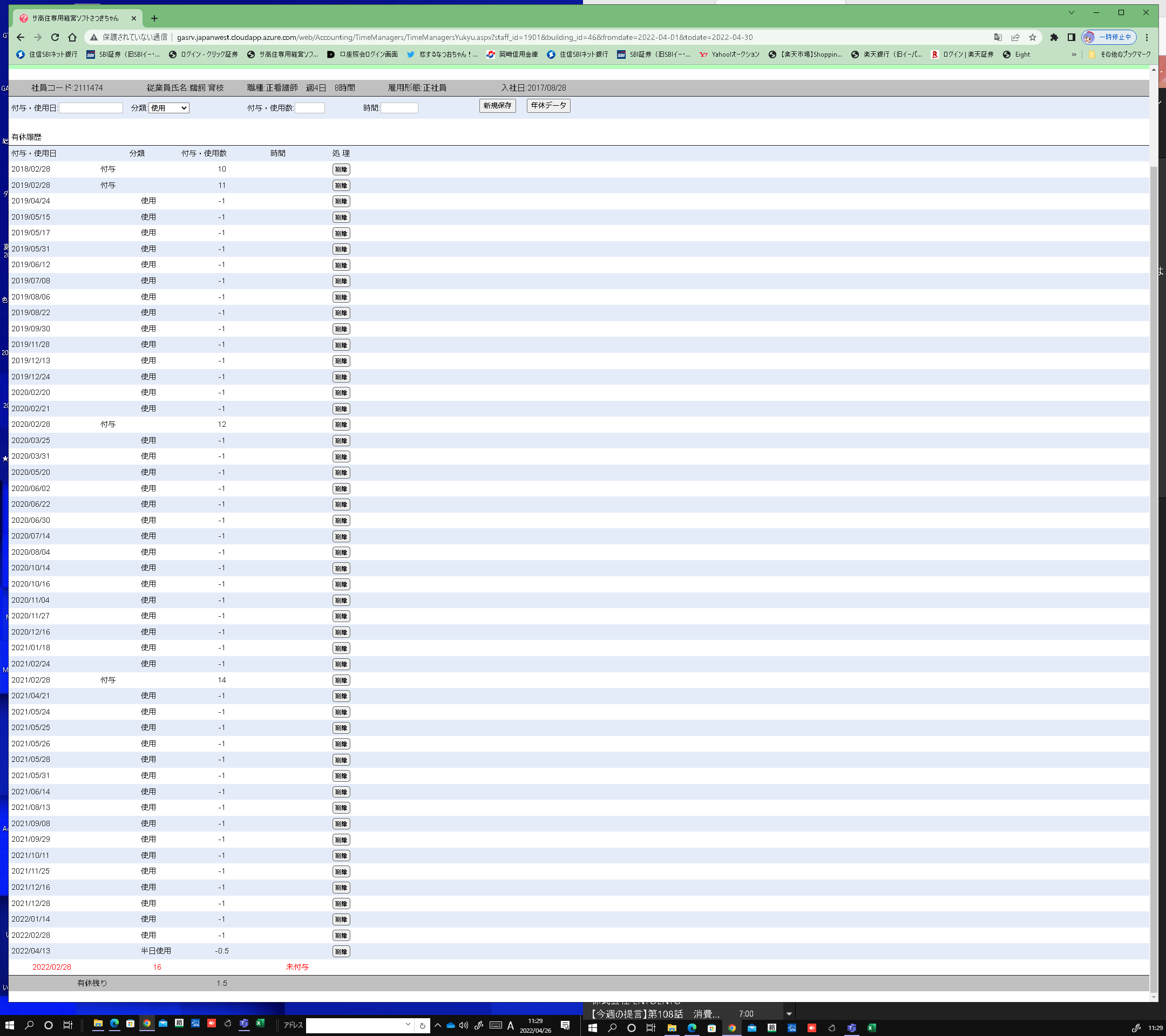This screenshot has width=1166, height=1036.
Task: Expand the bookmarks overflow chevron
Action: click(1074, 54)
